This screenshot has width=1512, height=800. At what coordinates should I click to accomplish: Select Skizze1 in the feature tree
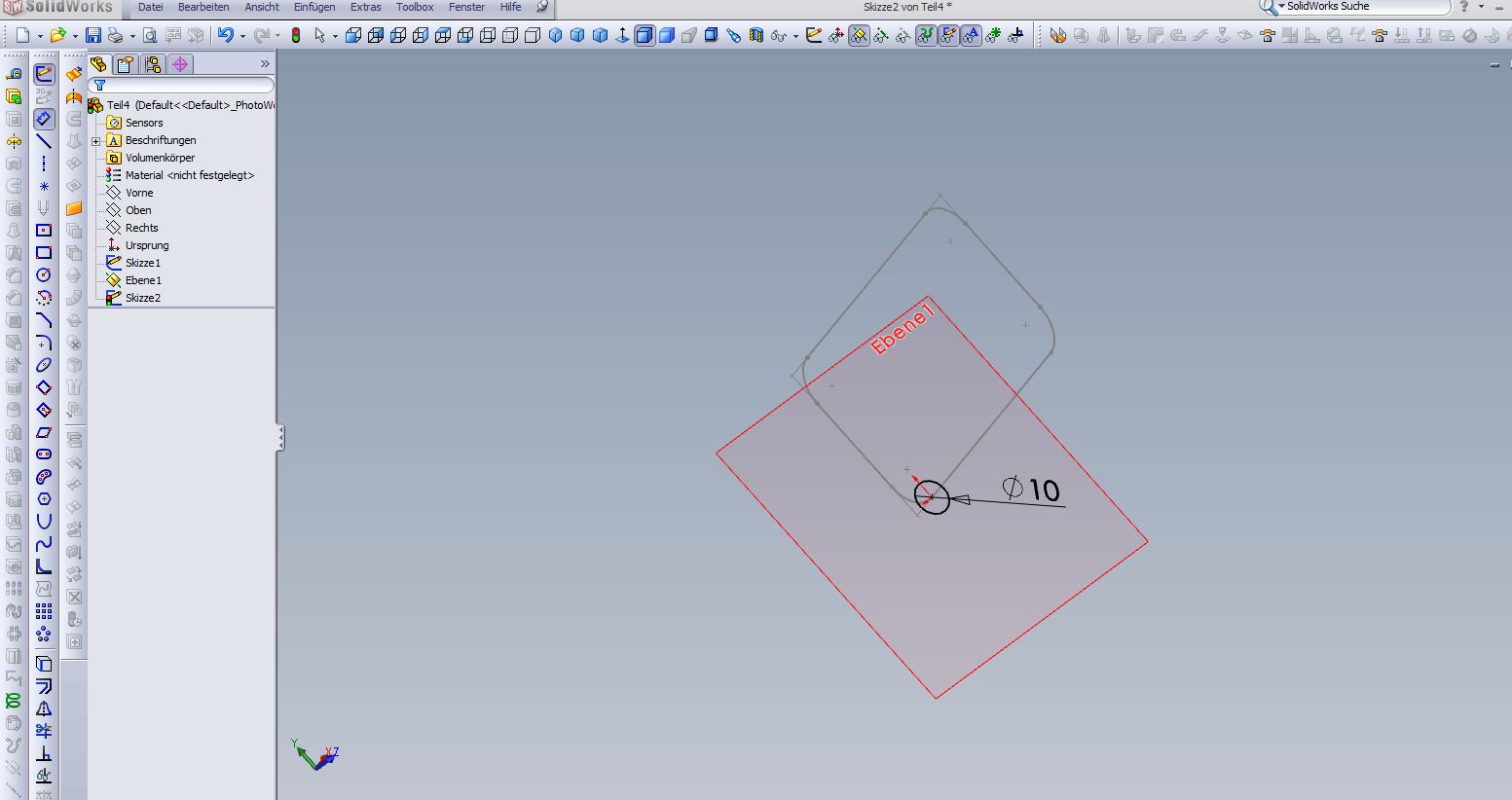tap(143, 263)
